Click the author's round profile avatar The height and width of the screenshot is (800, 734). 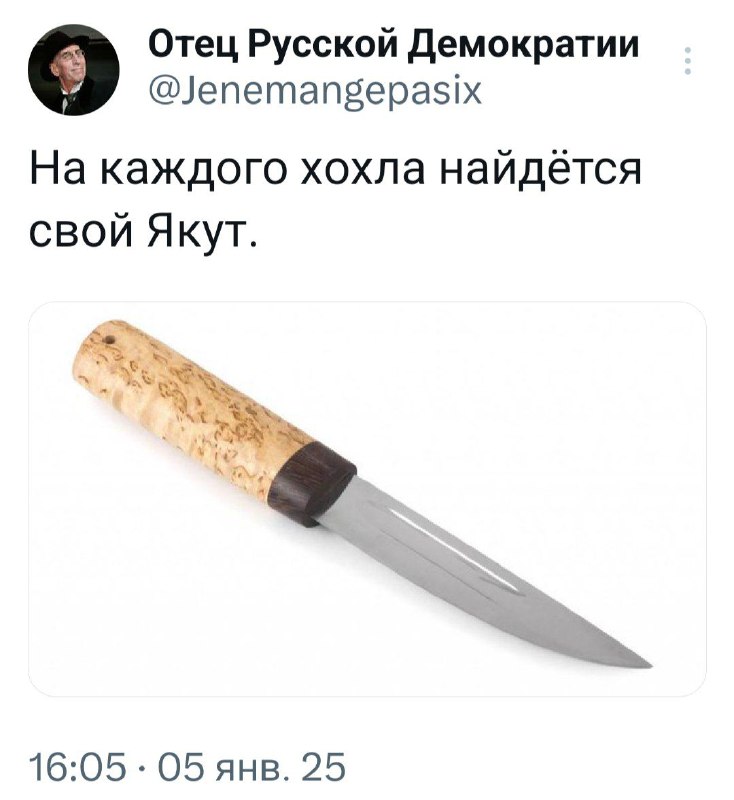pos(73,69)
